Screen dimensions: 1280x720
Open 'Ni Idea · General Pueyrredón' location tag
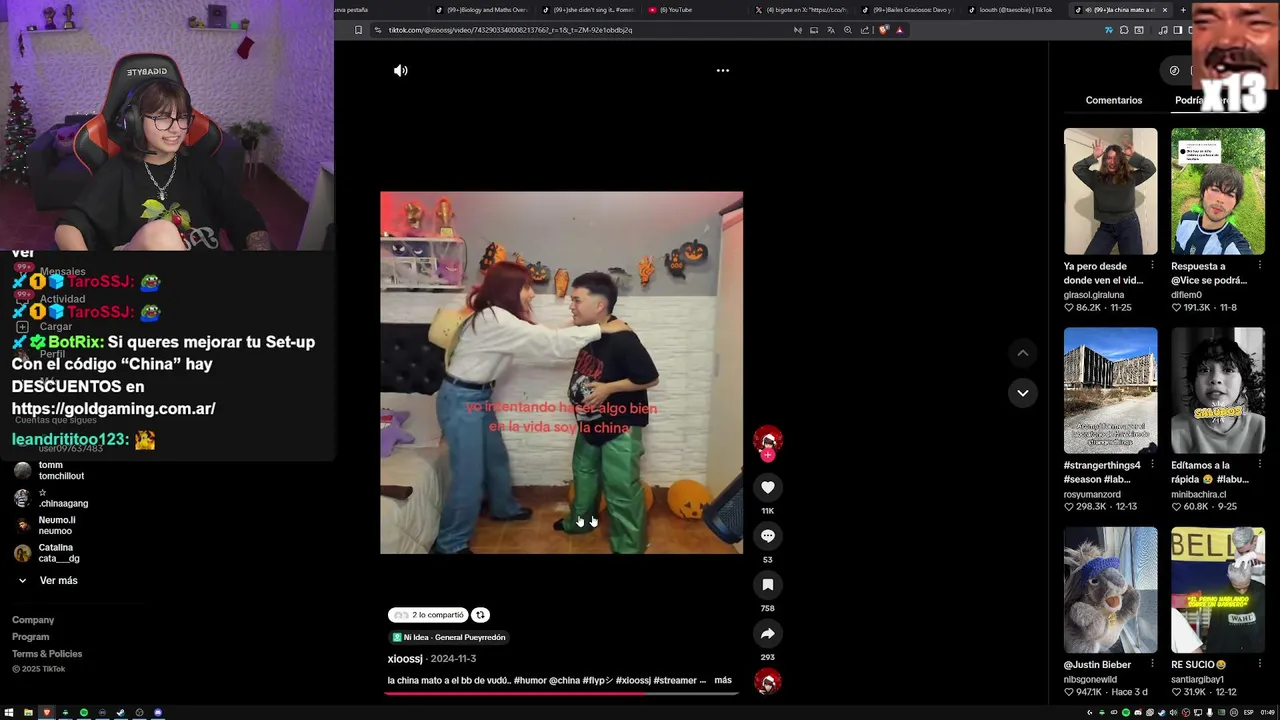click(449, 637)
